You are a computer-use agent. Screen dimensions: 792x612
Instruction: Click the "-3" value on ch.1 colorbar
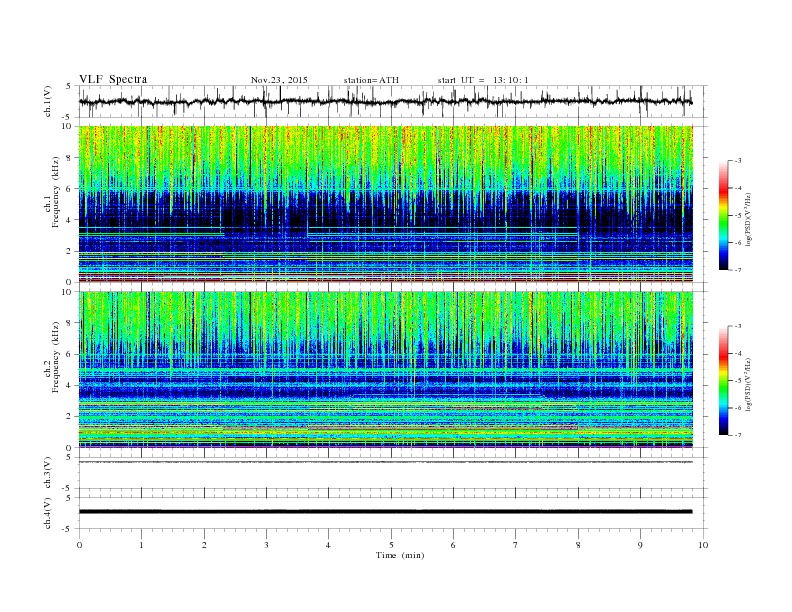point(738,161)
